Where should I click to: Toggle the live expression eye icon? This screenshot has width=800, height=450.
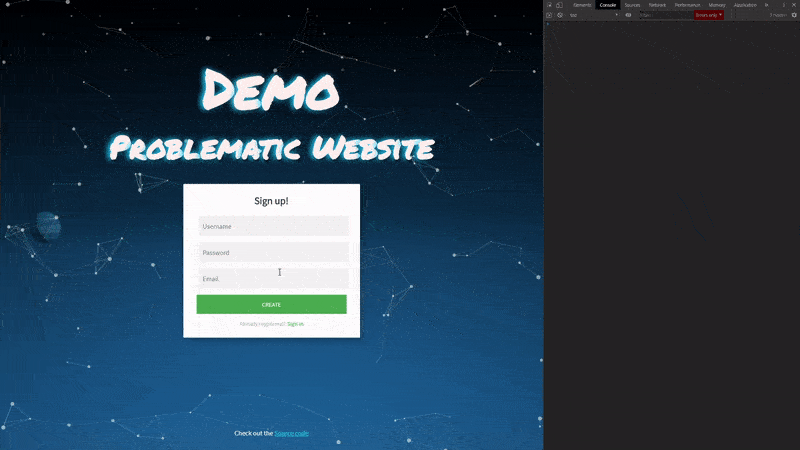click(628, 15)
